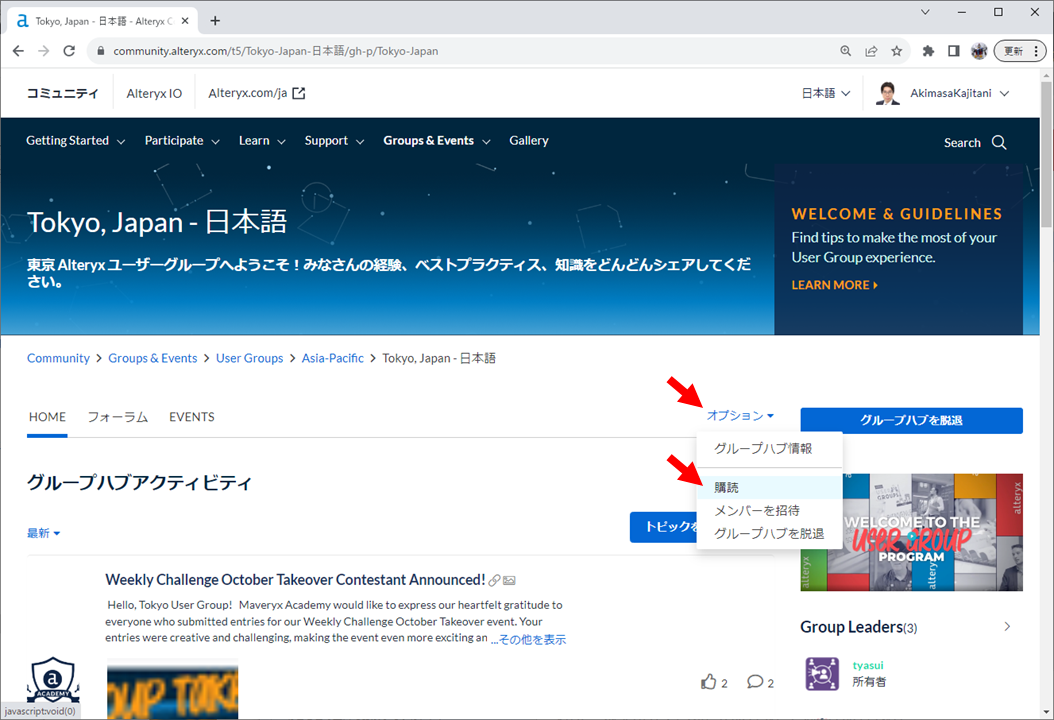
Task: Open the Asia-Pacific breadcrumb link
Action: 332,358
